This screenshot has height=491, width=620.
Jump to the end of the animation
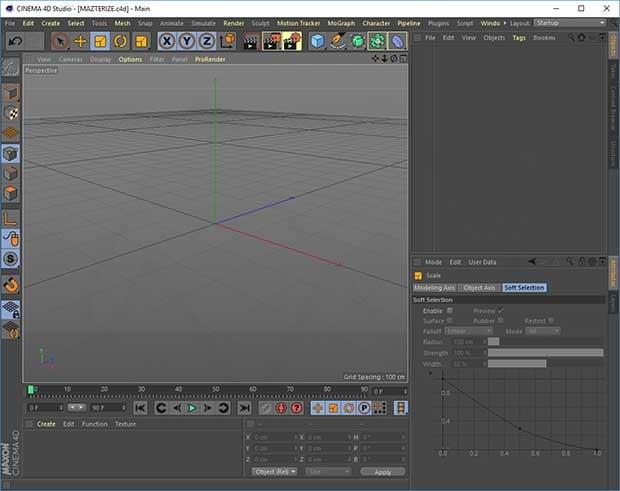click(x=244, y=408)
